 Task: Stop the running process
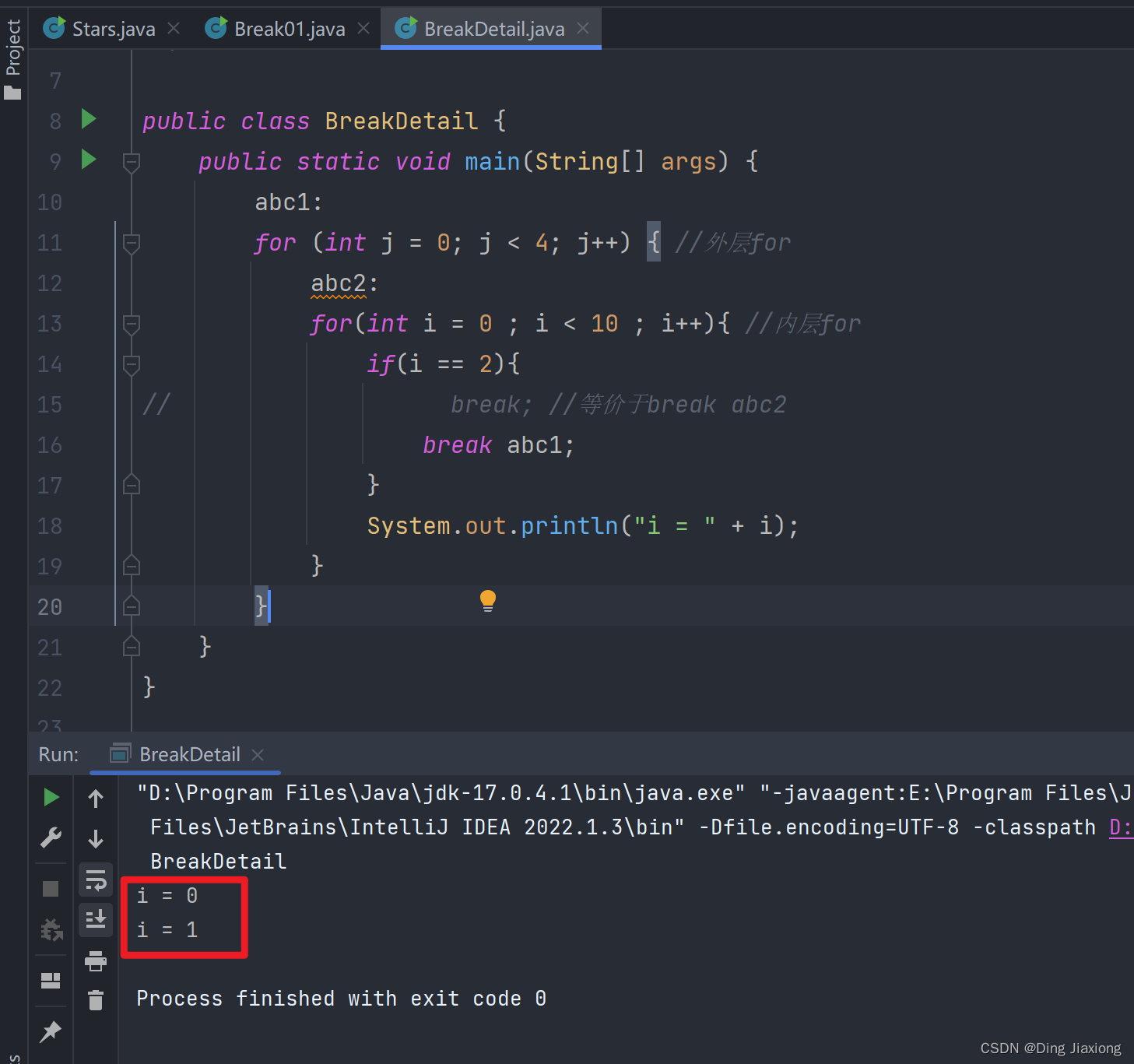coord(51,889)
